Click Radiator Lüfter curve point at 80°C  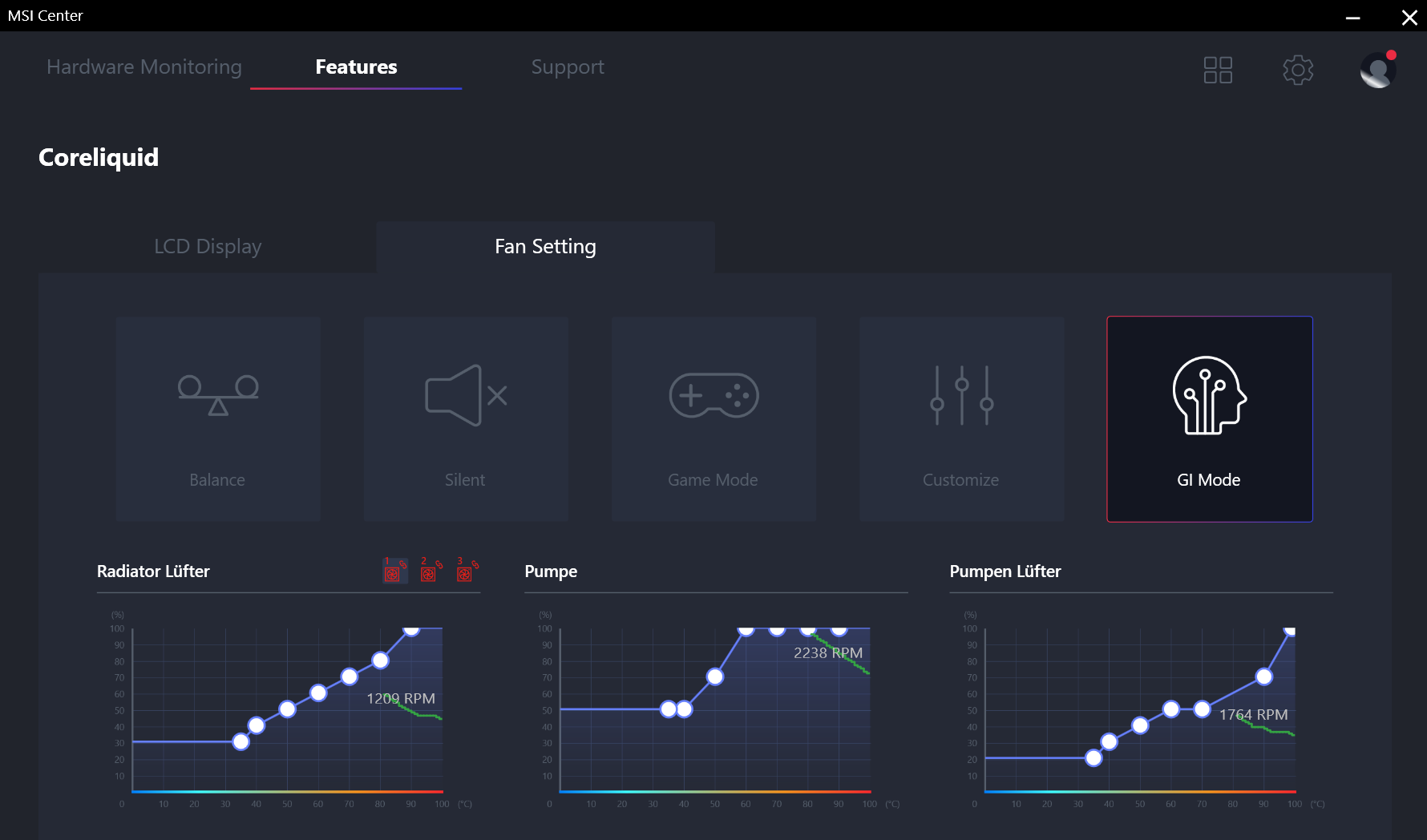pos(381,660)
